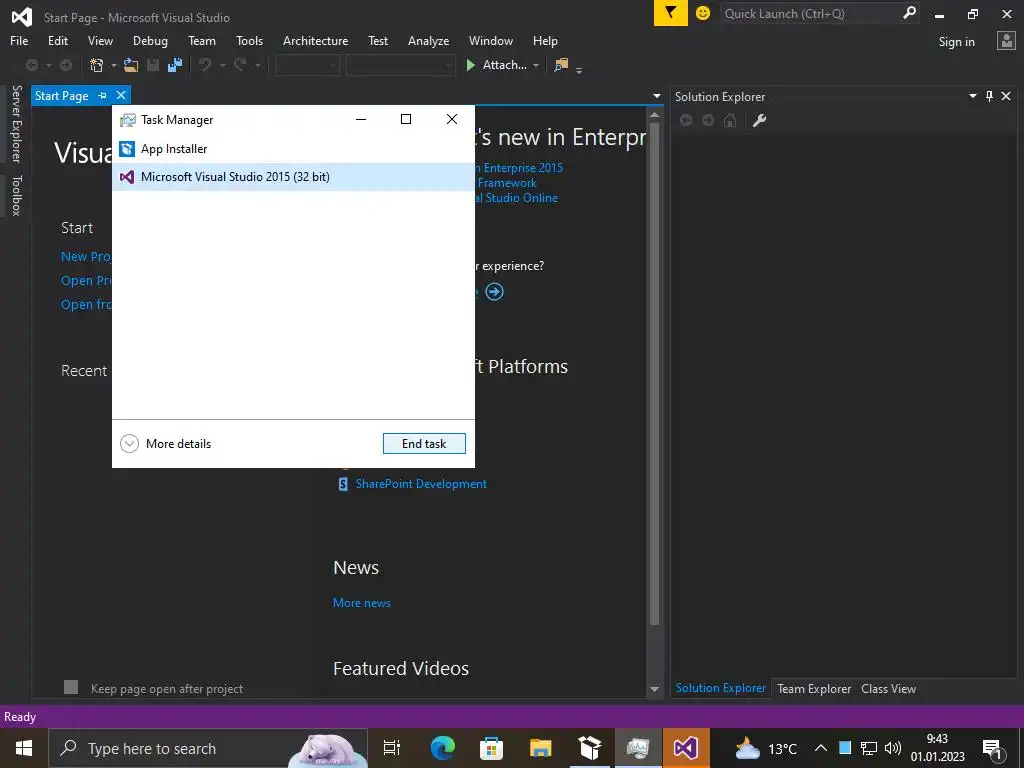The width and height of the screenshot is (1024, 768).
Task: Open the notification center icon
Action: click(992, 748)
